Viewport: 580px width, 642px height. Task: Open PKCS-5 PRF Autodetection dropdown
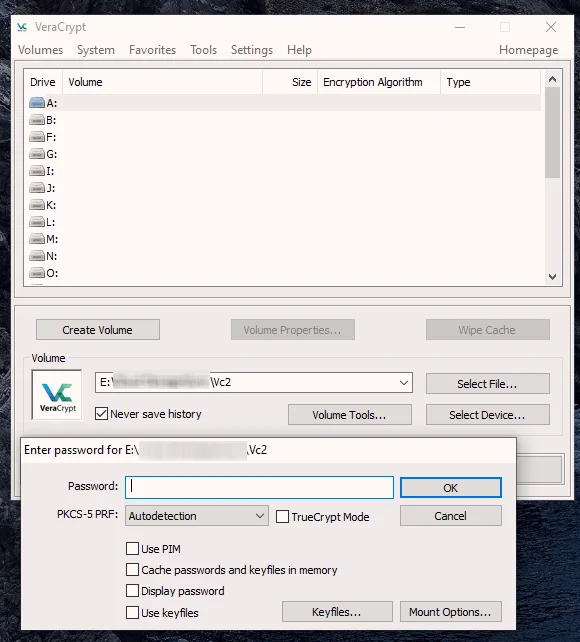pos(196,515)
